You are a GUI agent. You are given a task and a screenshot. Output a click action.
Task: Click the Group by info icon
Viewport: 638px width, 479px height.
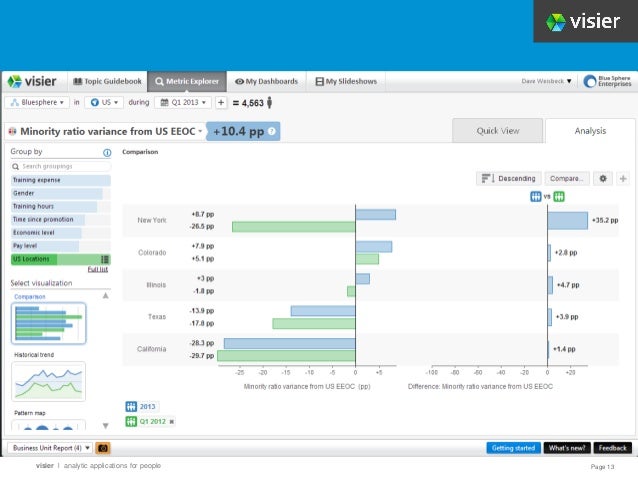tap(107, 153)
